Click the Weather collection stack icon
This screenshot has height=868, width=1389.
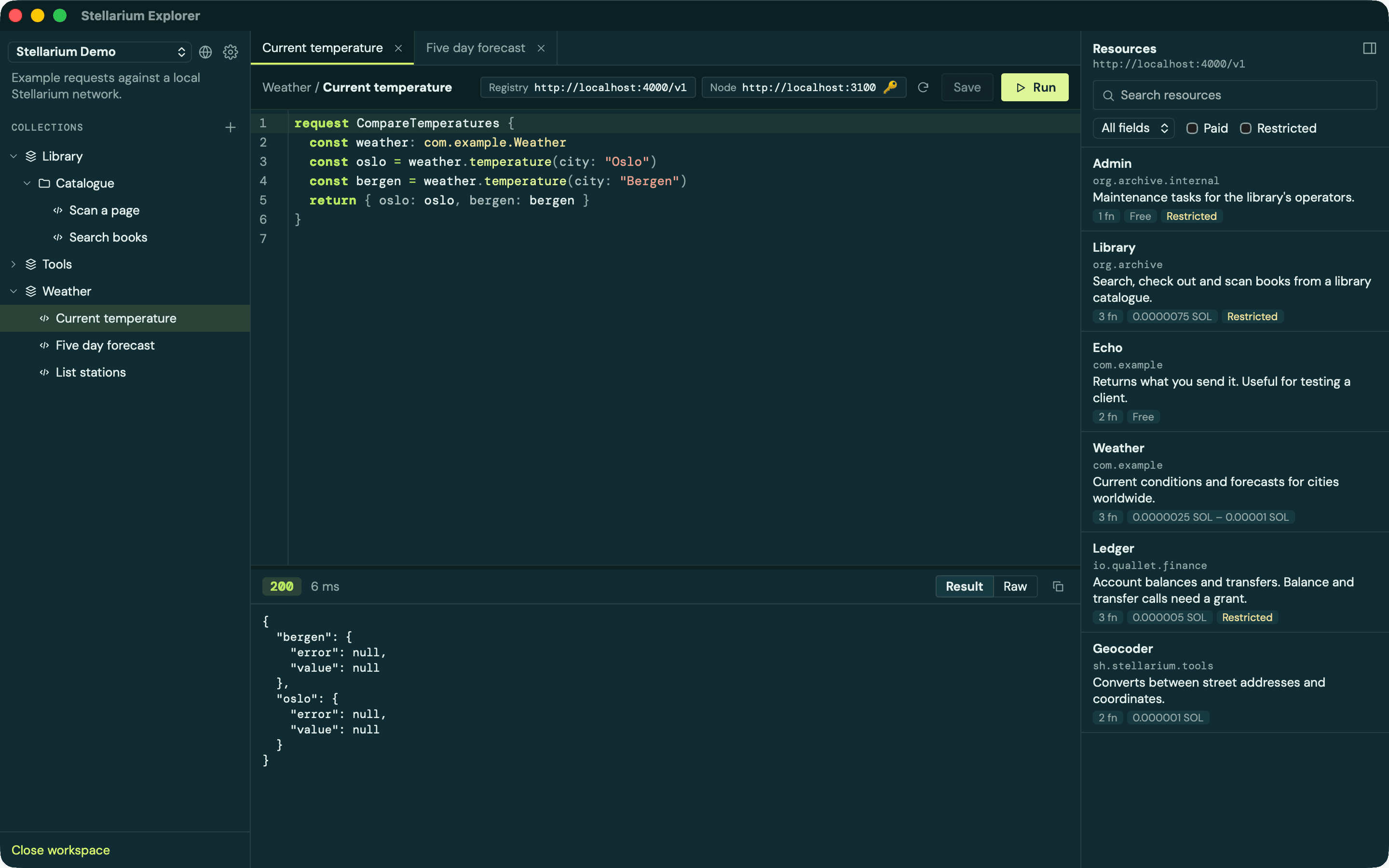[31, 291]
